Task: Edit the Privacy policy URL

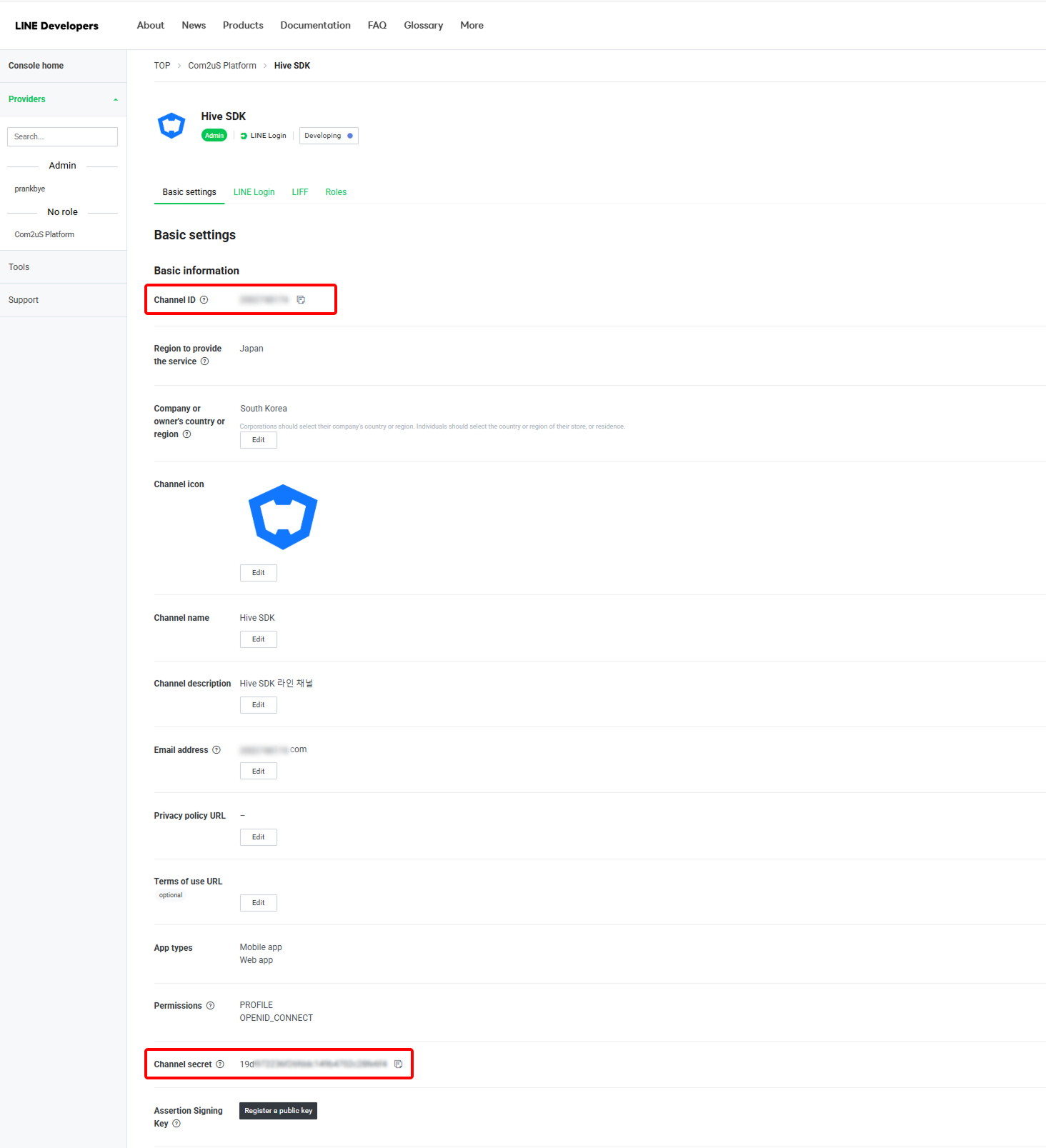Action: point(258,837)
